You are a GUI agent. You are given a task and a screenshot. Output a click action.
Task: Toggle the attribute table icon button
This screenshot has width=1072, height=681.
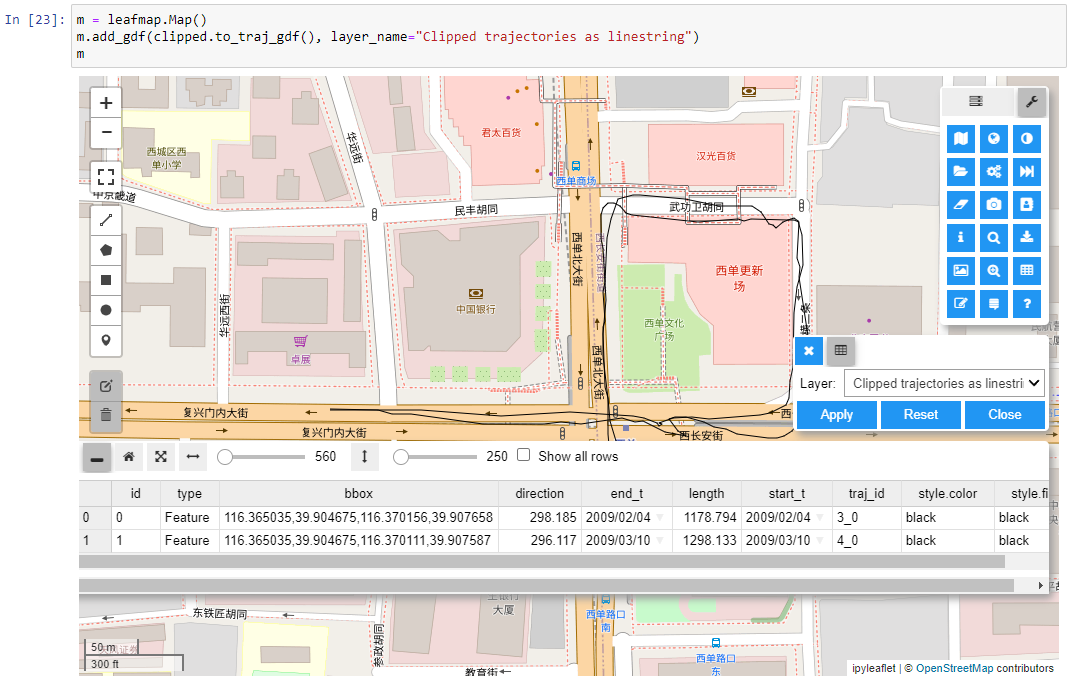(840, 351)
